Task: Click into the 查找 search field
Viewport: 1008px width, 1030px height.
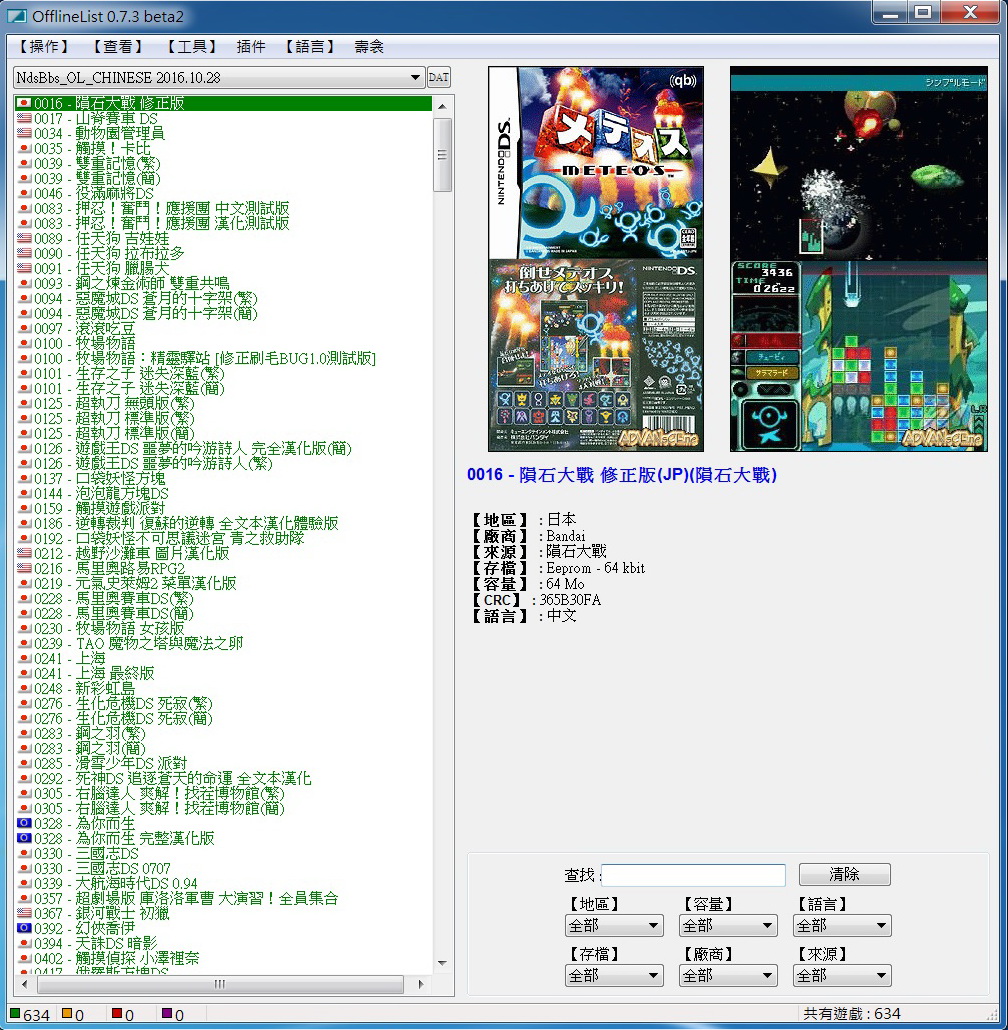Action: 693,875
